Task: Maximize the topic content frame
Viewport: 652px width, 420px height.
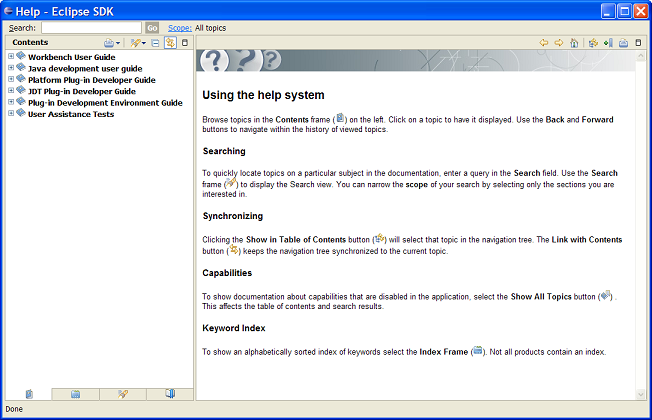Action: click(638, 42)
